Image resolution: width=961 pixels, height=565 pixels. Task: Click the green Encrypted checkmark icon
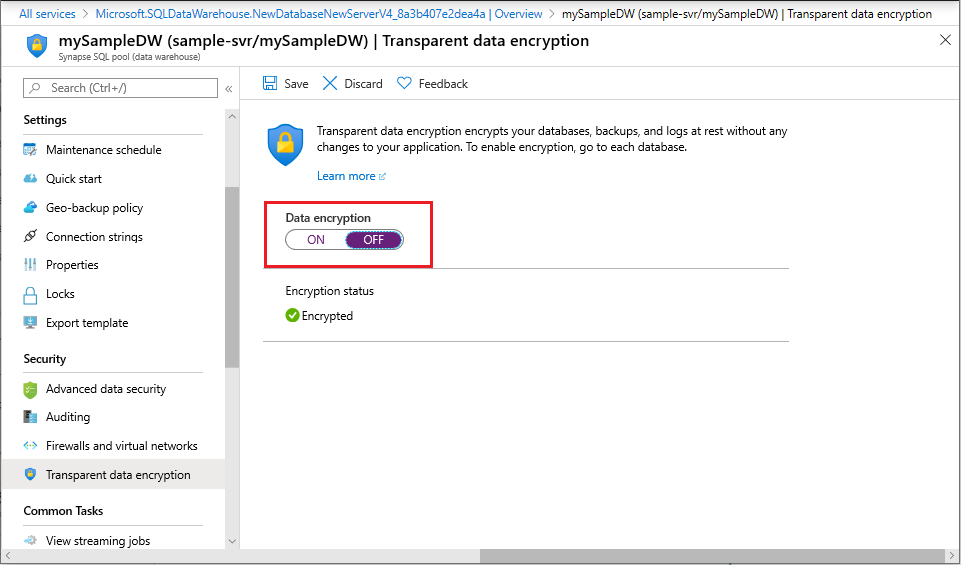pyautogui.click(x=292, y=316)
